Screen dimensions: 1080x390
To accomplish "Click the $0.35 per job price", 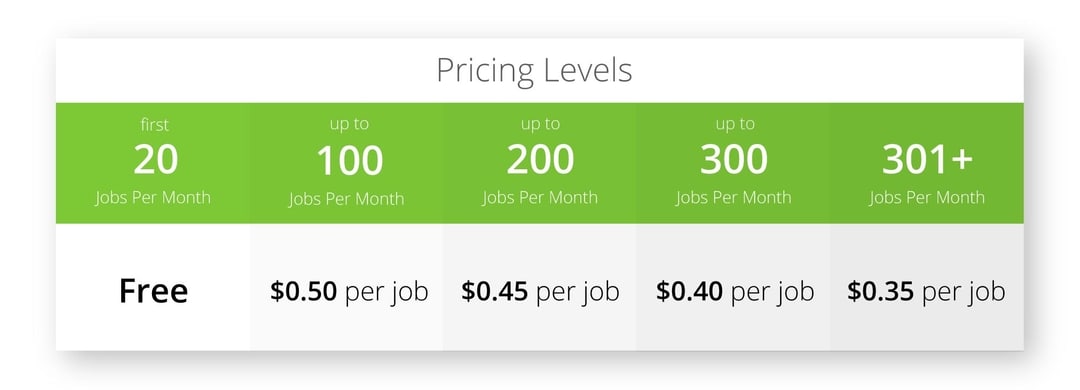I will (926, 292).
